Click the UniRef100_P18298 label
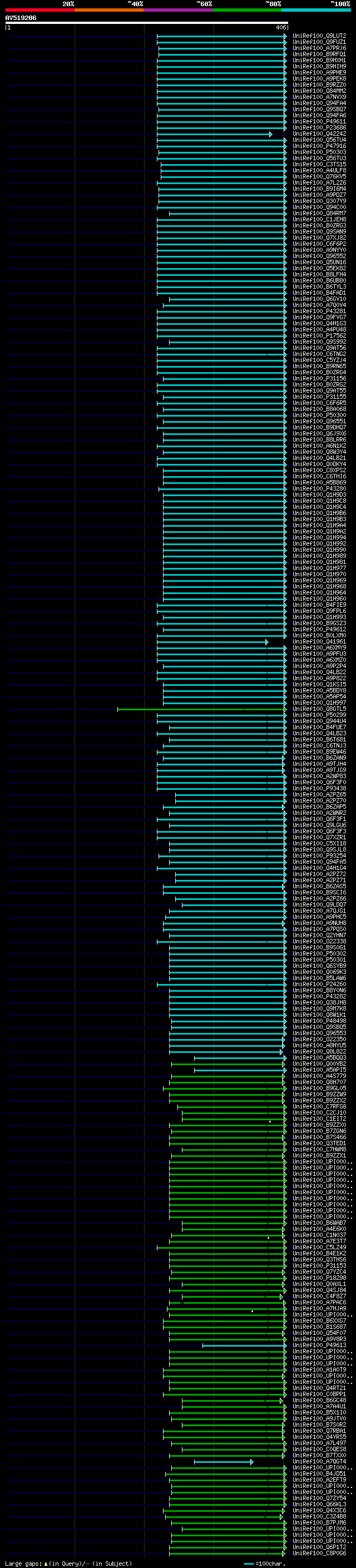This screenshot has width=356, height=1568. [x=319, y=1278]
